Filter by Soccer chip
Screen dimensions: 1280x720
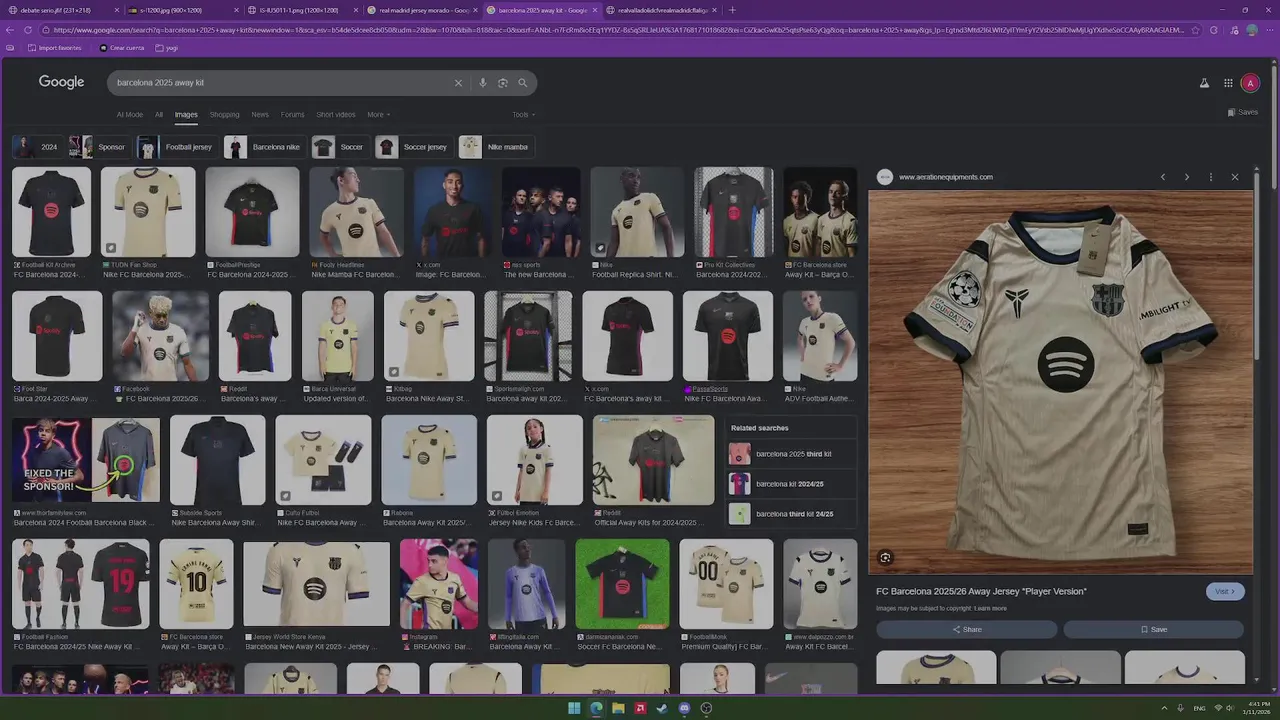point(340,147)
